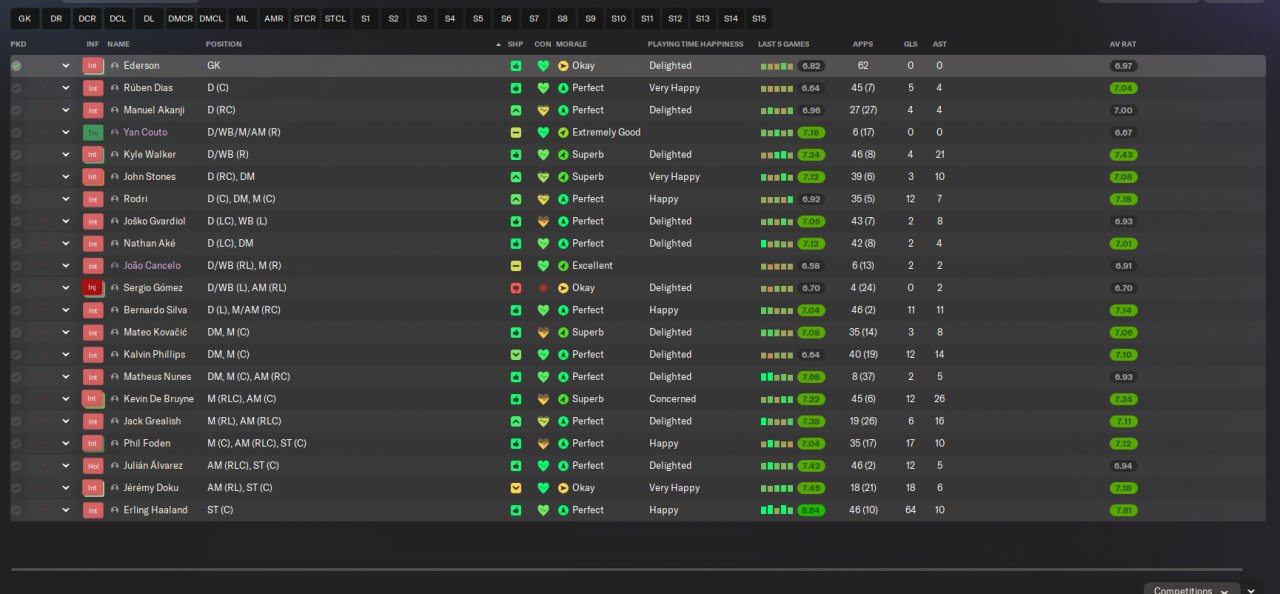Image resolution: width=1280 pixels, height=594 pixels.
Task: Sort by the AV RAT column header
Action: point(1123,44)
